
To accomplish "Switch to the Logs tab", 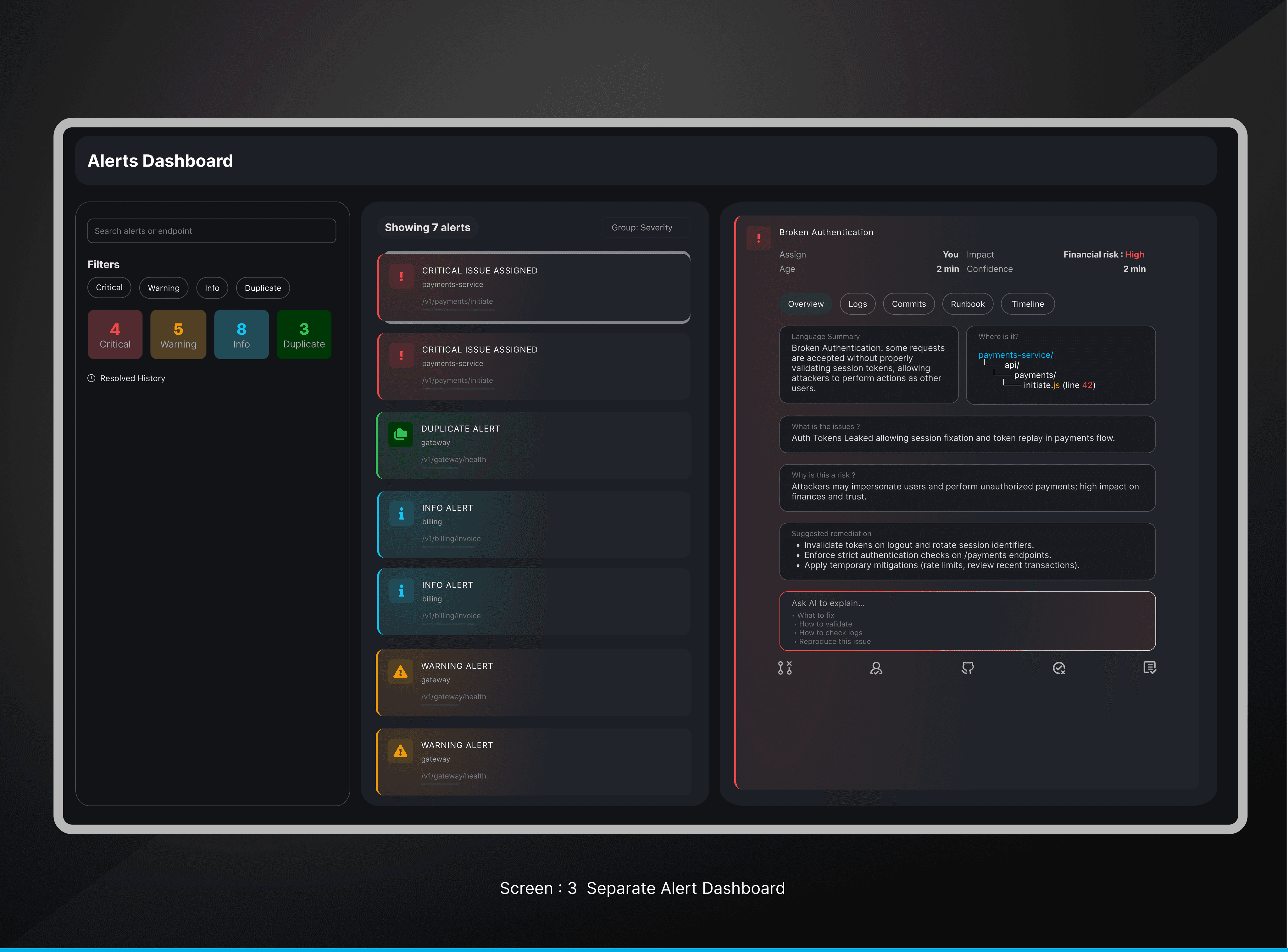I will pos(857,304).
